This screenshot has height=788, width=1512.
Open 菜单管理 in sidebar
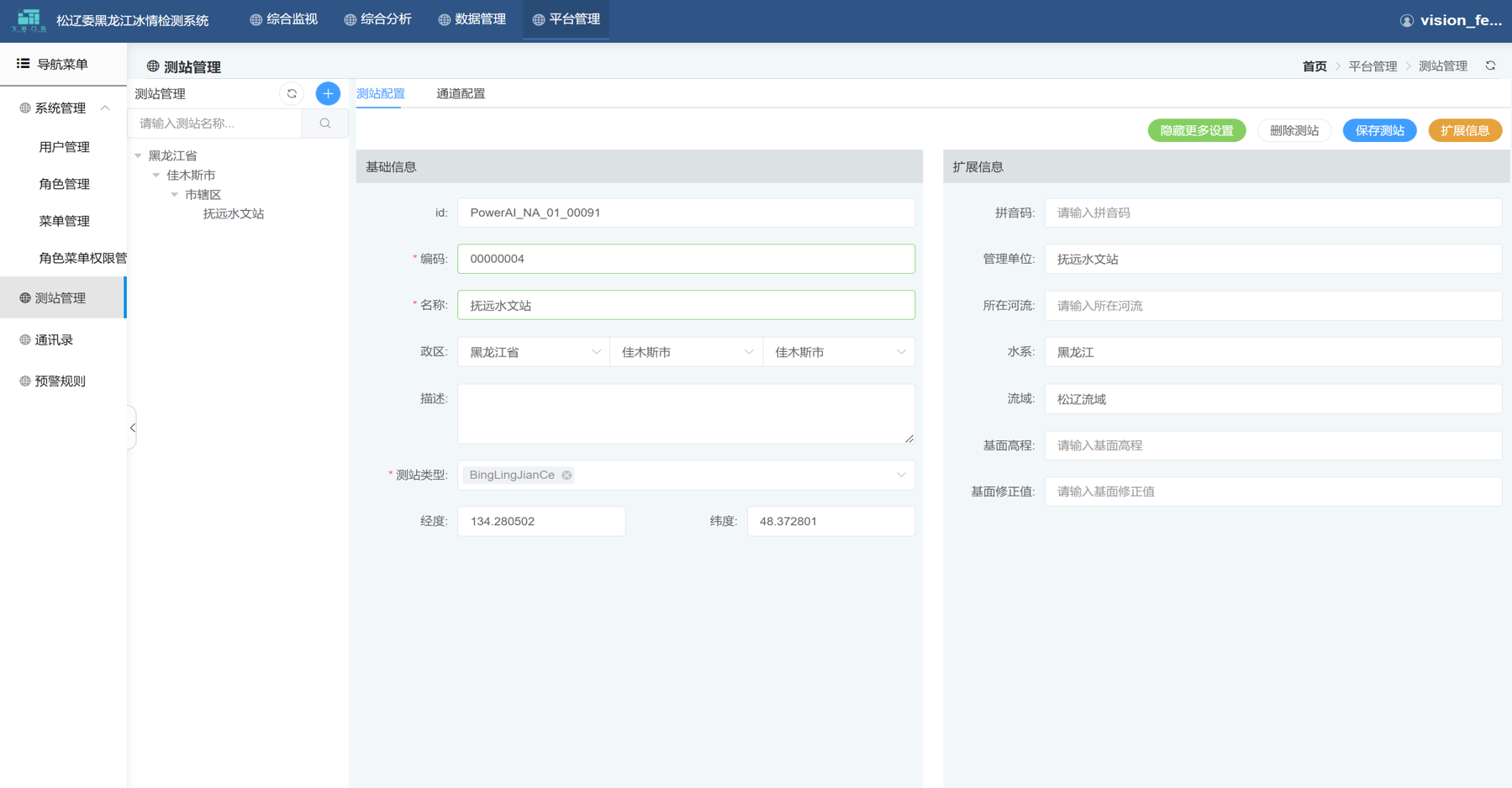[64, 221]
